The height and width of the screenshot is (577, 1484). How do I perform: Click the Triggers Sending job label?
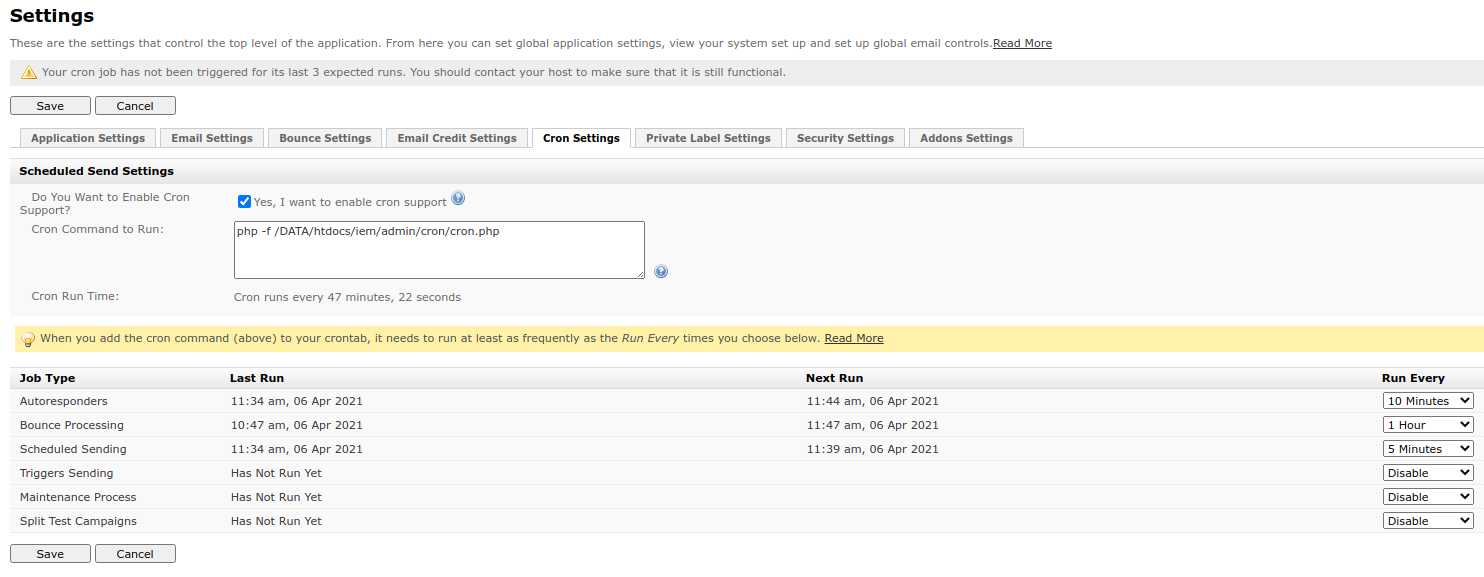(x=66, y=473)
